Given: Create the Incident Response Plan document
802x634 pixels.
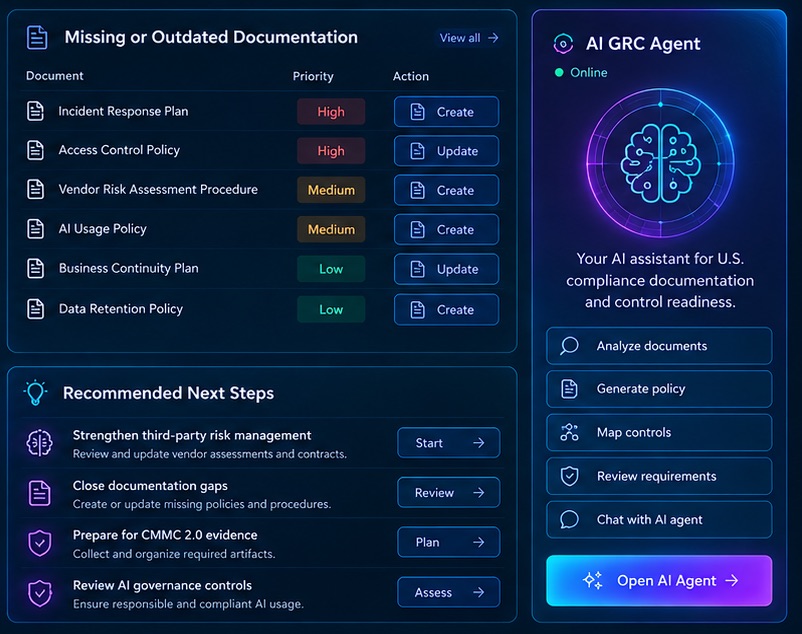Looking at the screenshot, I should click(447, 111).
